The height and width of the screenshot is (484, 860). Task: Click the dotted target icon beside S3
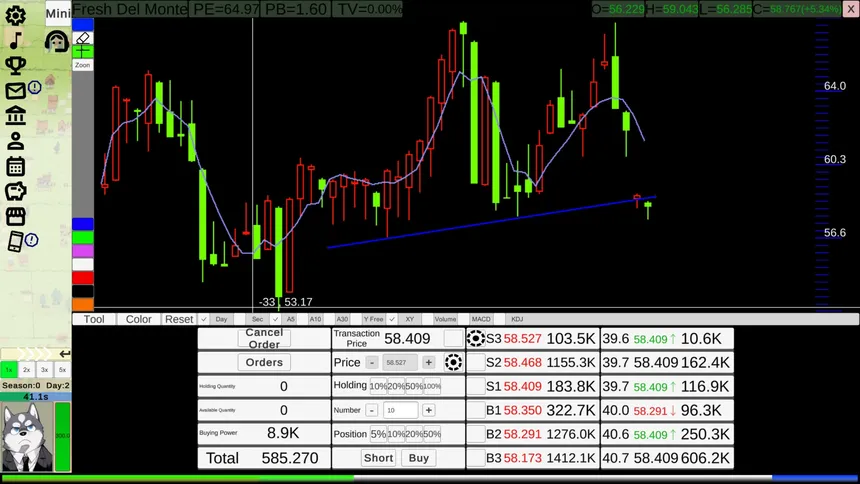tap(476, 339)
